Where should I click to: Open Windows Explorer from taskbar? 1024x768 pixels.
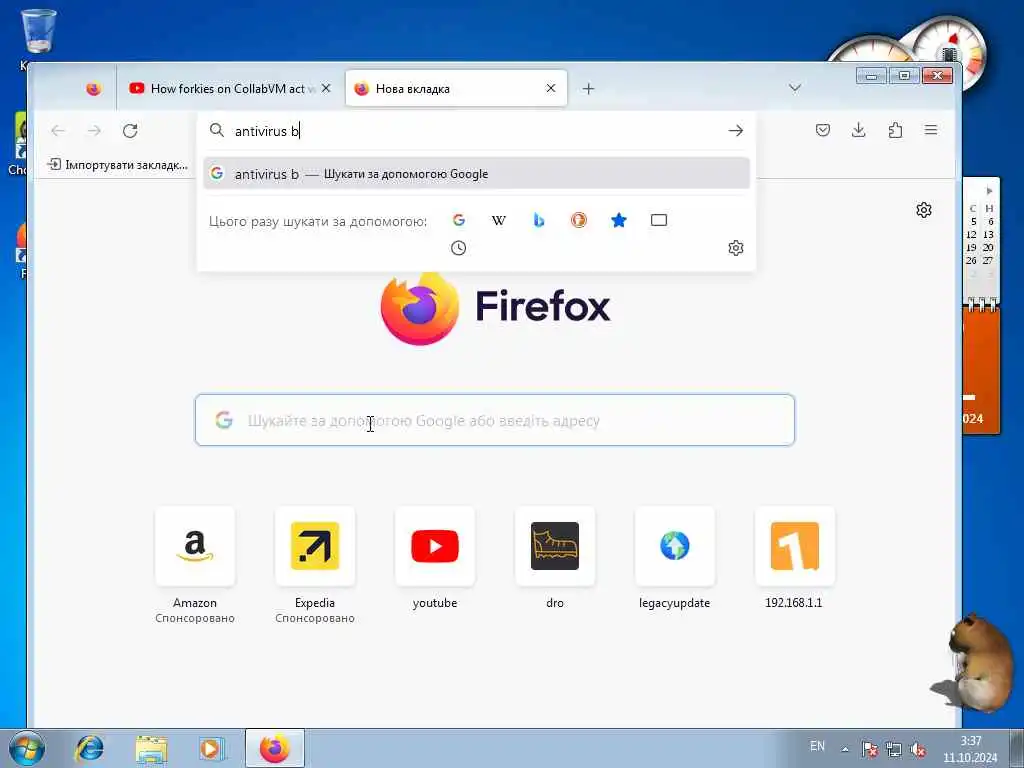pyautogui.click(x=152, y=748)
